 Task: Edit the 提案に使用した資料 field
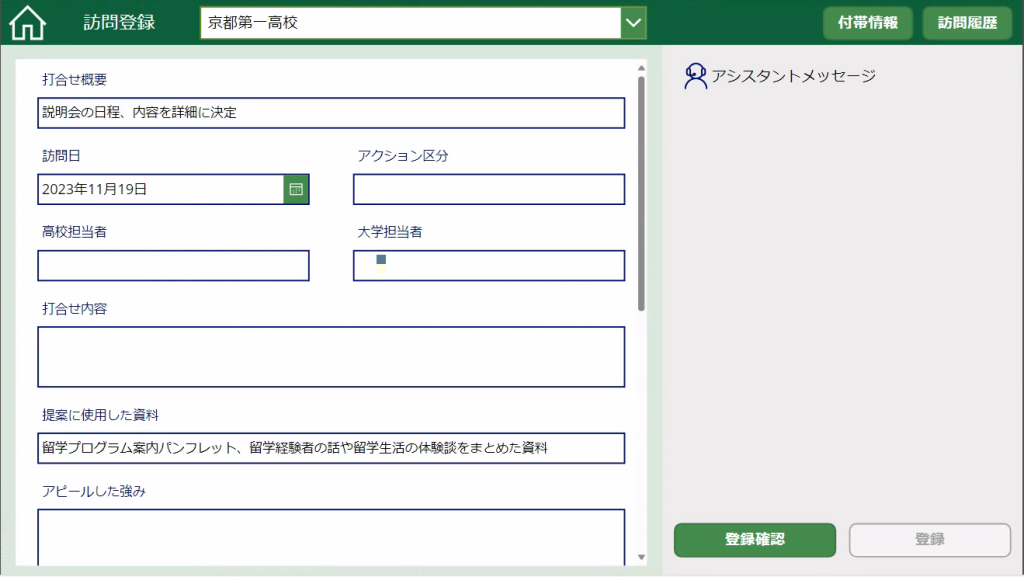pyautogui.click(x=331, y=448)
